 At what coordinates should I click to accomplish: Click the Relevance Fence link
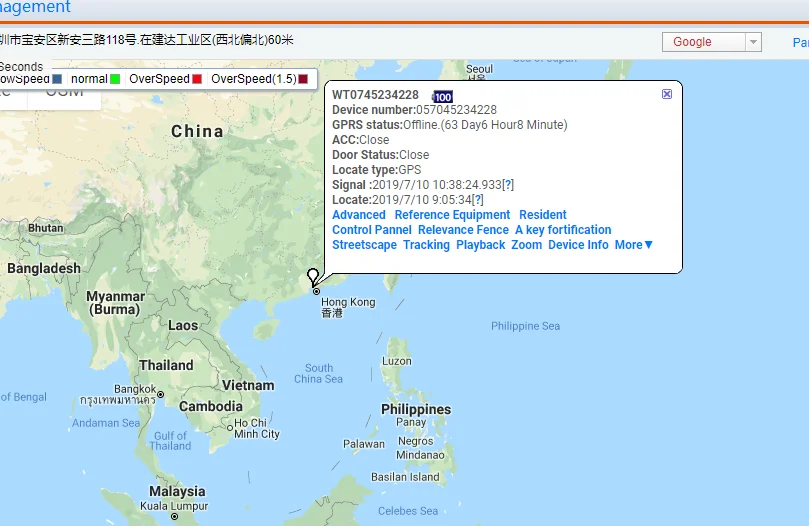pyautogui.click(x=463, y=230)
